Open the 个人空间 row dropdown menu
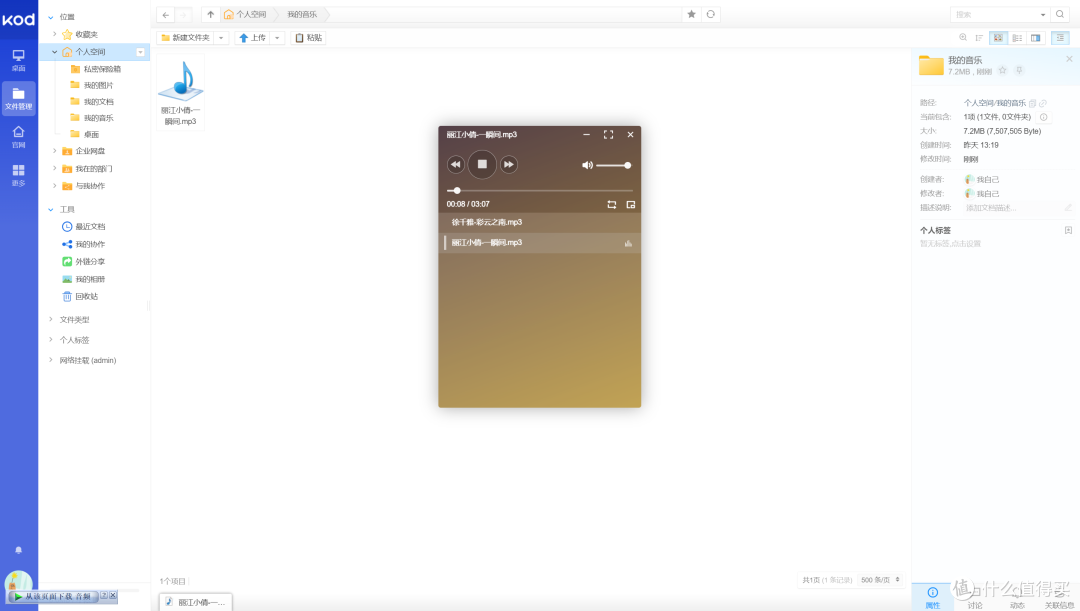 (x=141, y=52)
